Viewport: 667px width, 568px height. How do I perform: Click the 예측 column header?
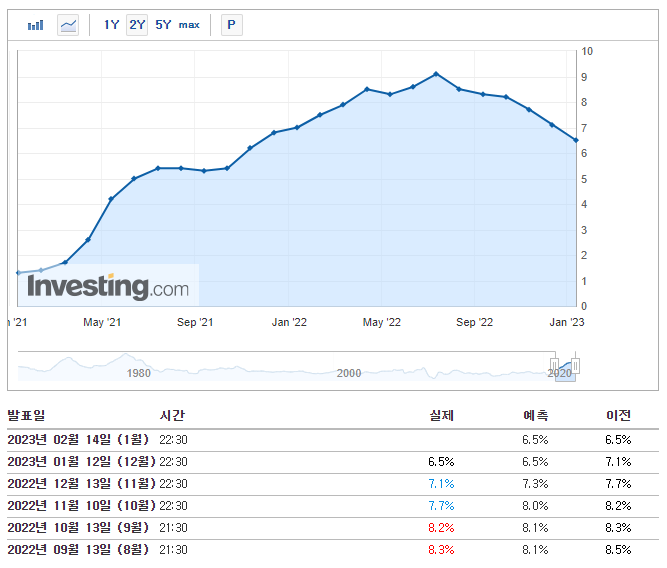(x=536, y=415)
